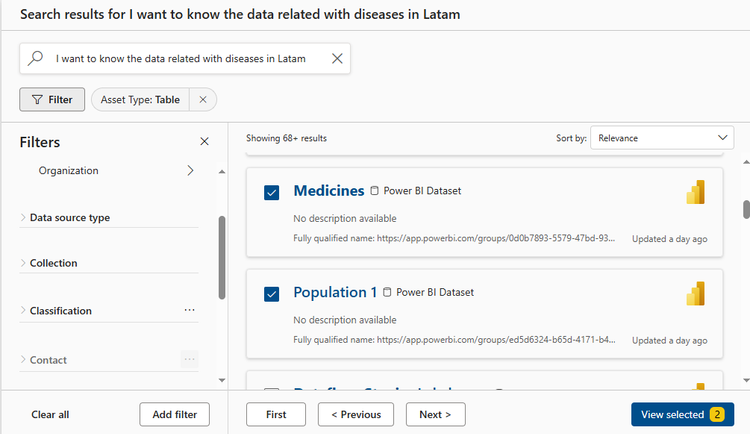
Task: Click the Add filter button
Action: 174,414
